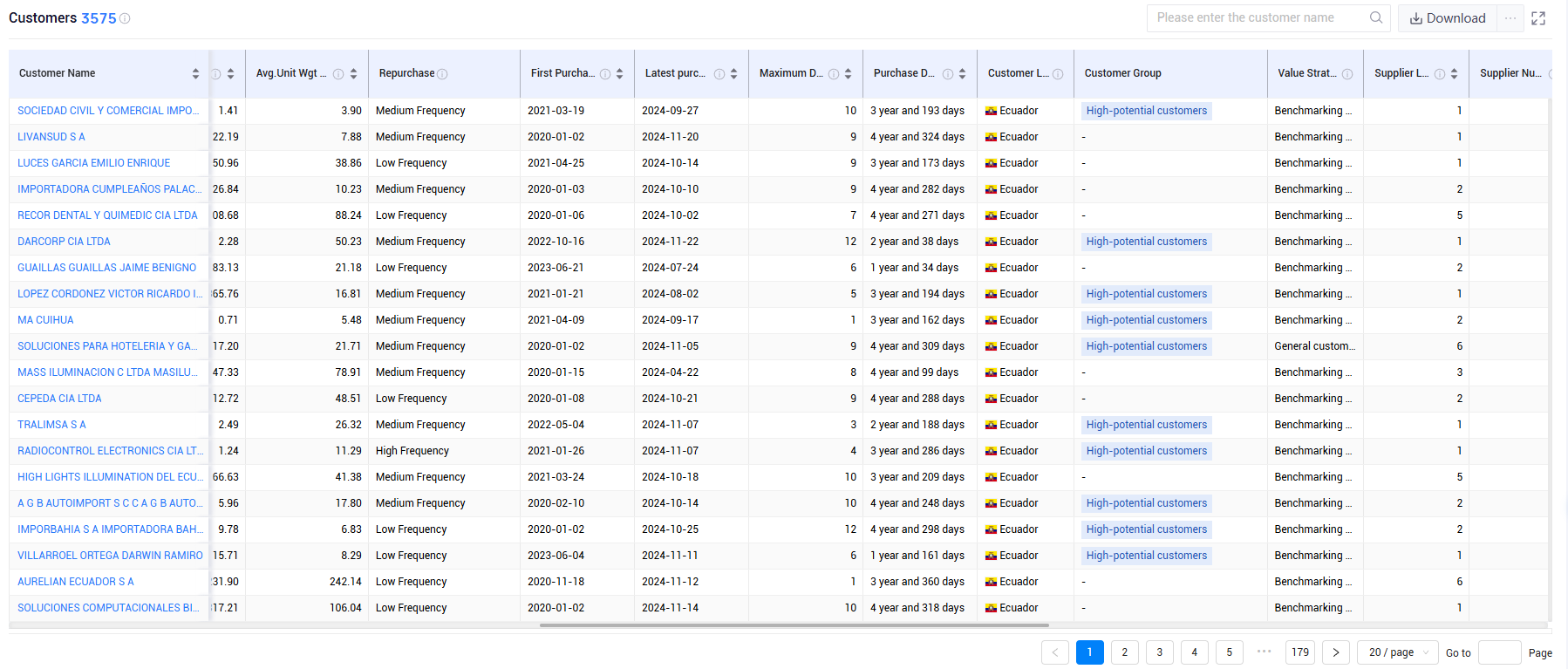Open customer MA CUIHUA
Screen dimensions: 1568x669
pyautogui.click(x=45, y=320)
